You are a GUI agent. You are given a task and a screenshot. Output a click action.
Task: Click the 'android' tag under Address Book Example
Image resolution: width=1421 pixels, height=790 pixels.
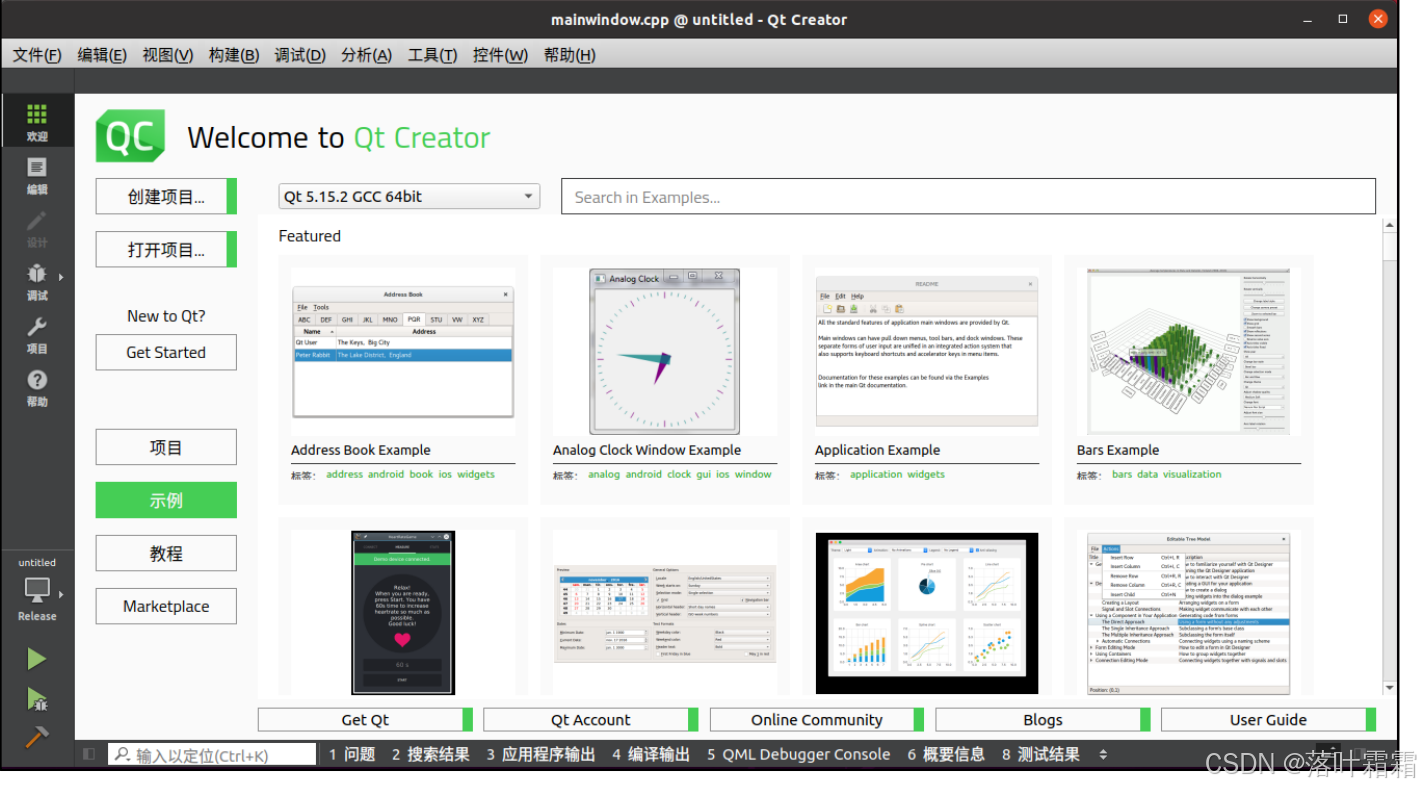click(x=386, y=474)
